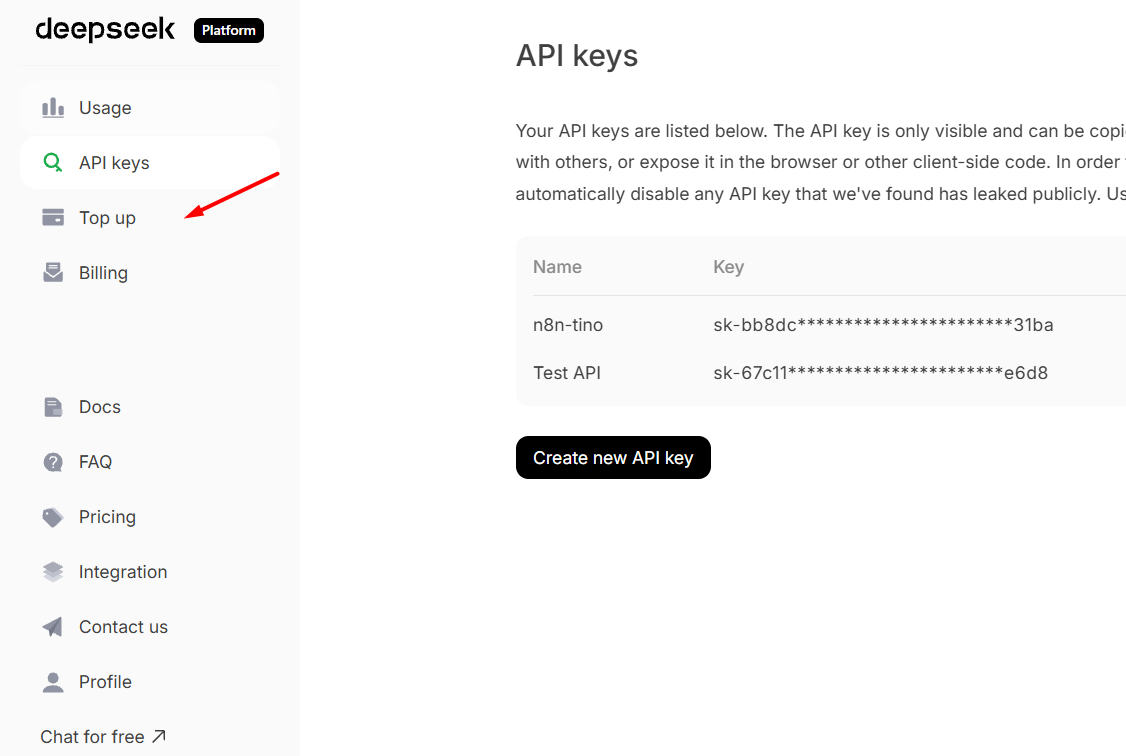The width and height of the screenshot is (1126, 756).
Task: Open the Chat for free link
Action: coord(103,737)
